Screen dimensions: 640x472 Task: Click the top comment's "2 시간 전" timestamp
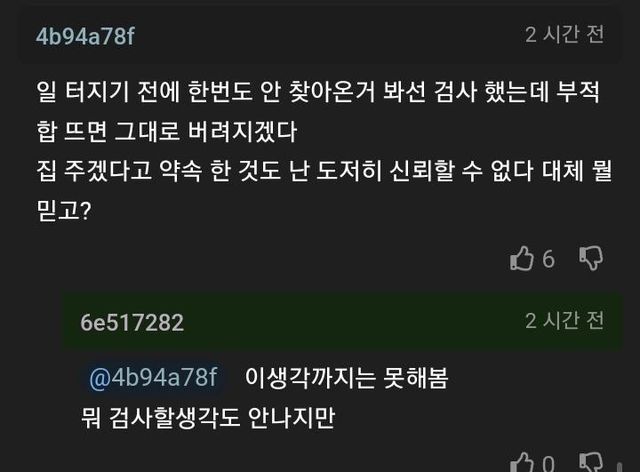pyautogui.click(x=565, y=35)
